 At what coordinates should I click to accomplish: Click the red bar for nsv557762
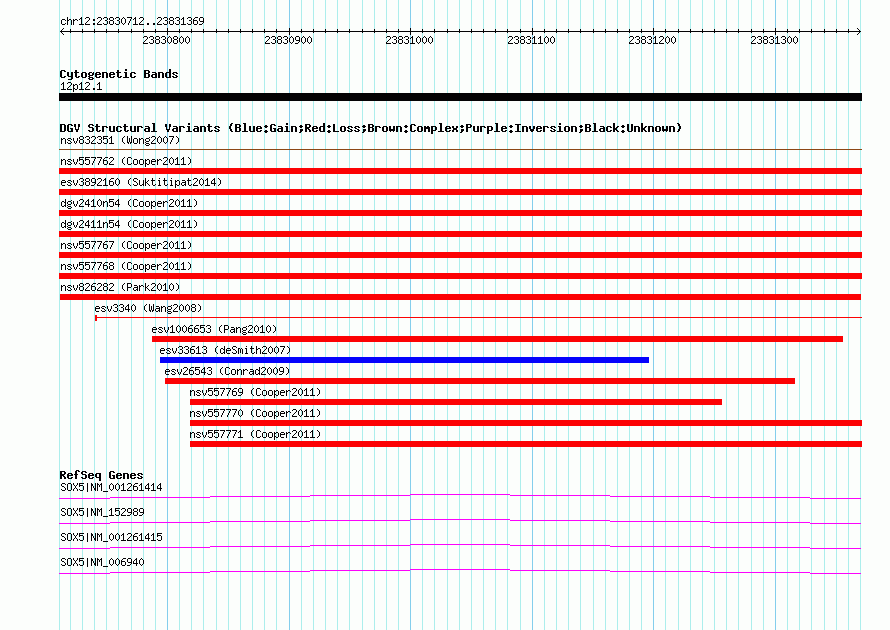click(x=460, y=171)
